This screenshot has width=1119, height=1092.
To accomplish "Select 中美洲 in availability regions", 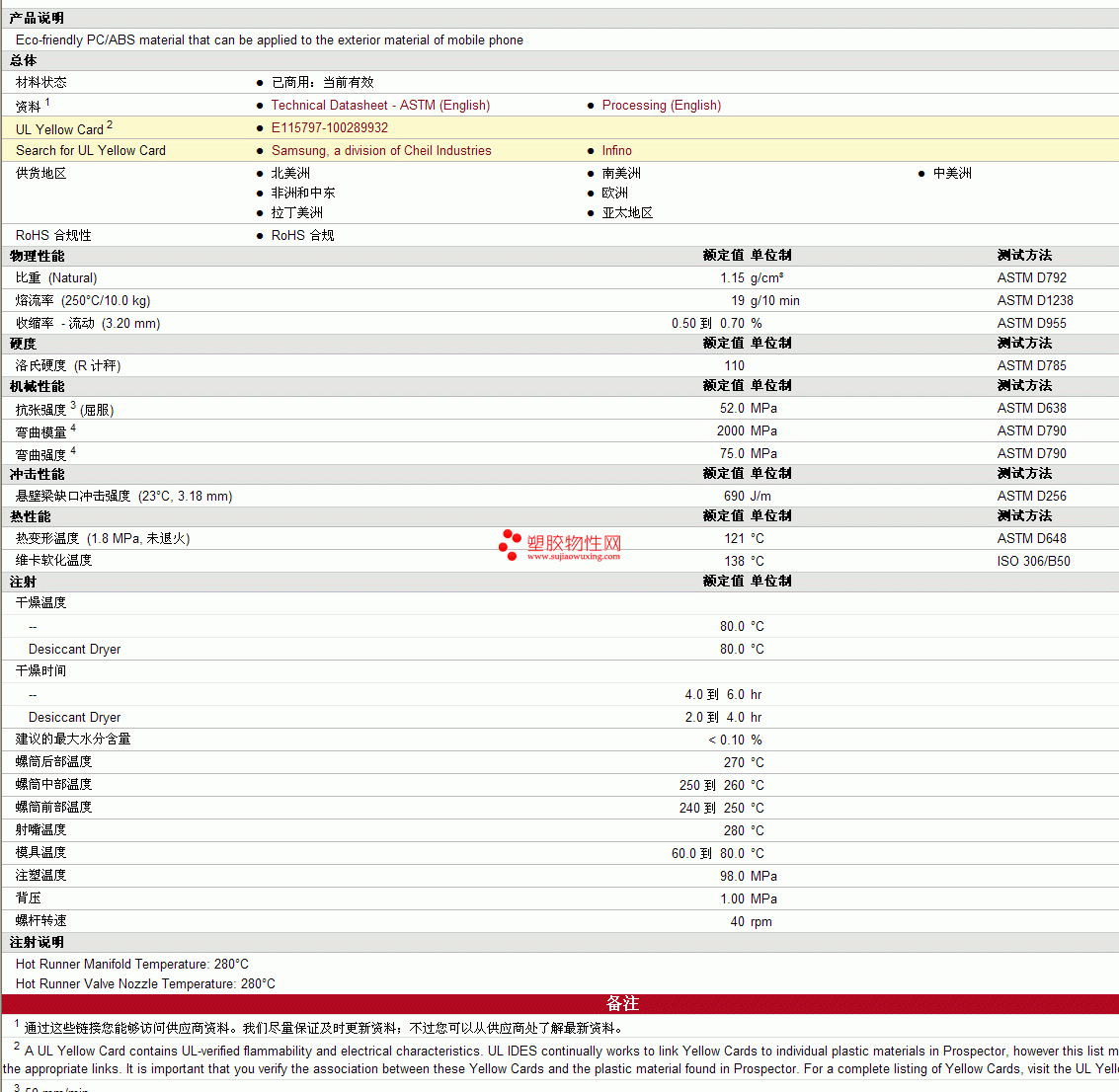I will click(952, 174).
